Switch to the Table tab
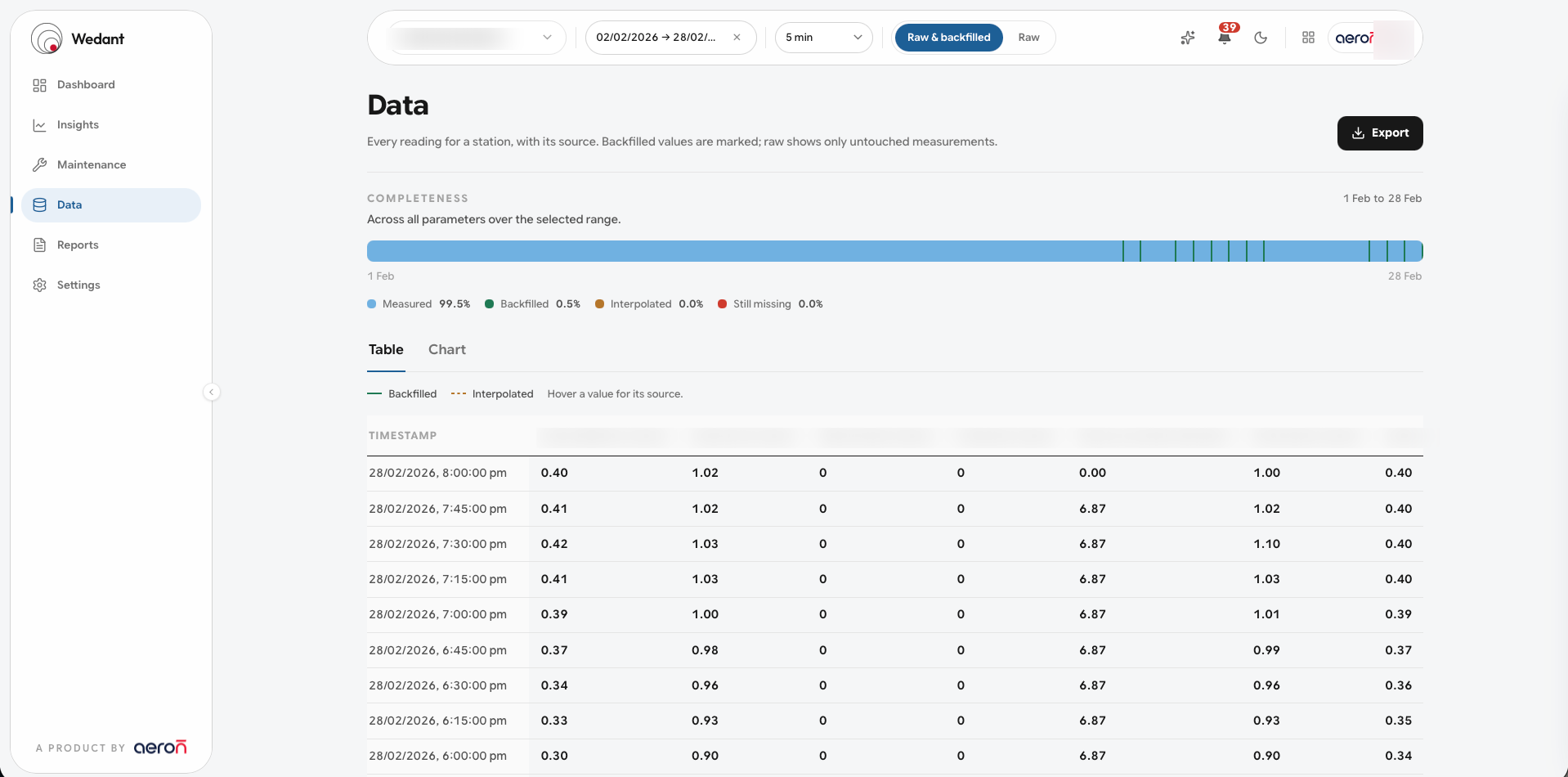This screenshot has height=777, width=1568. pos(386,350)
